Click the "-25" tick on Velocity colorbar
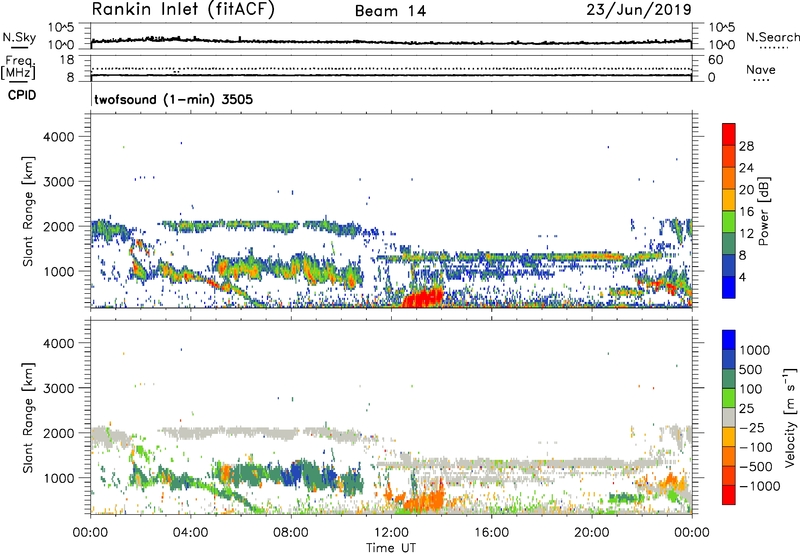The height and width of the screenshot is (554, 800). (x=750, y=427)
